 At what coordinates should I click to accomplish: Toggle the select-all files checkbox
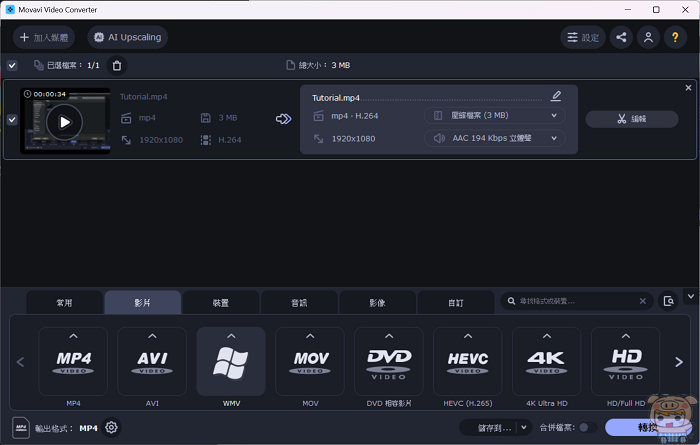pyautogui.click(x=12, y=65)
